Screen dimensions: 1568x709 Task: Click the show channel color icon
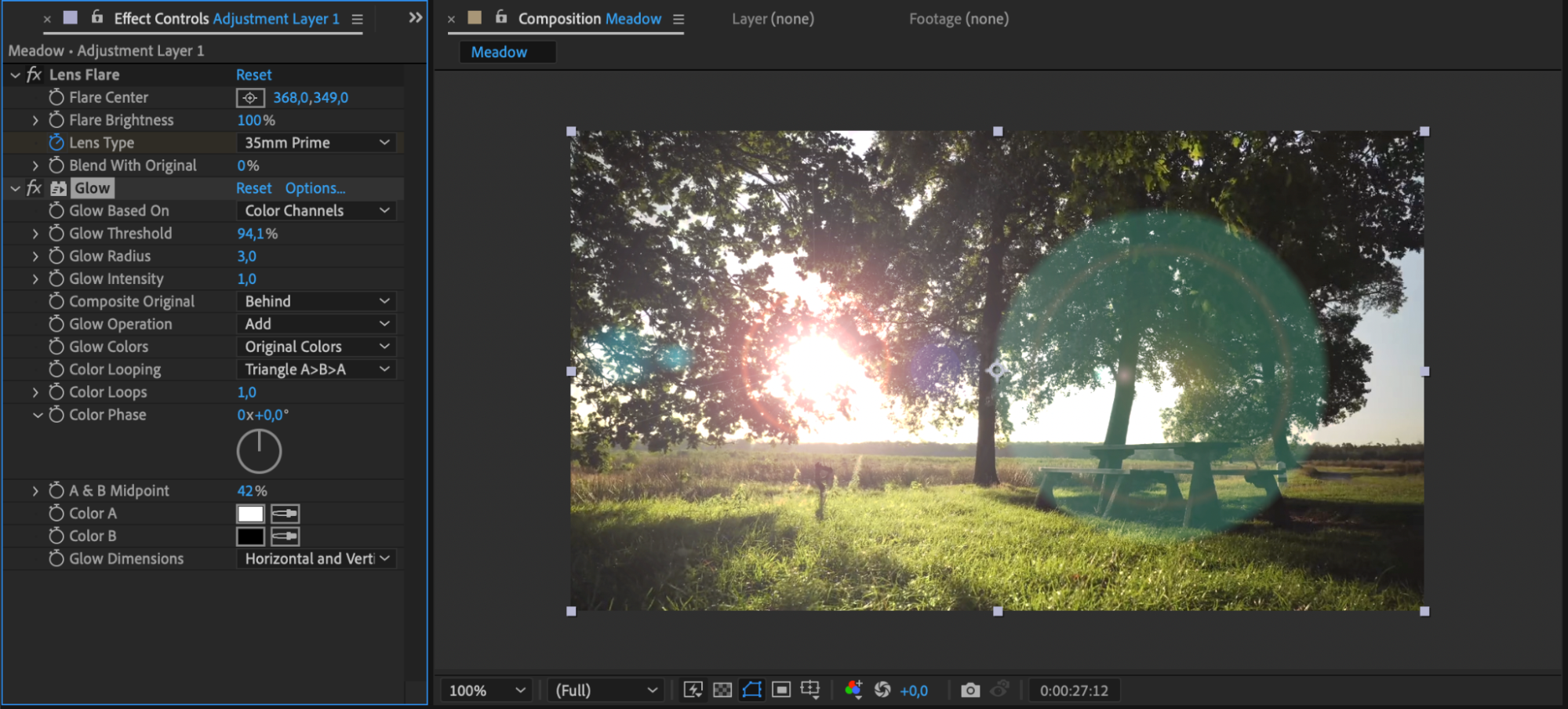click(853, 690)
